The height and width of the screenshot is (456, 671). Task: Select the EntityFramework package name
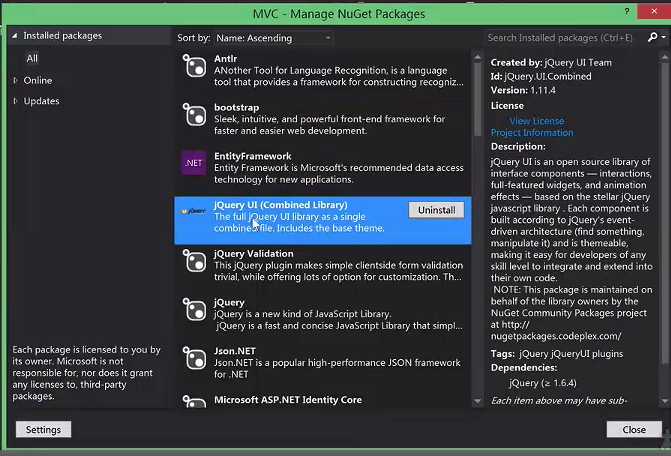[252, 156]
